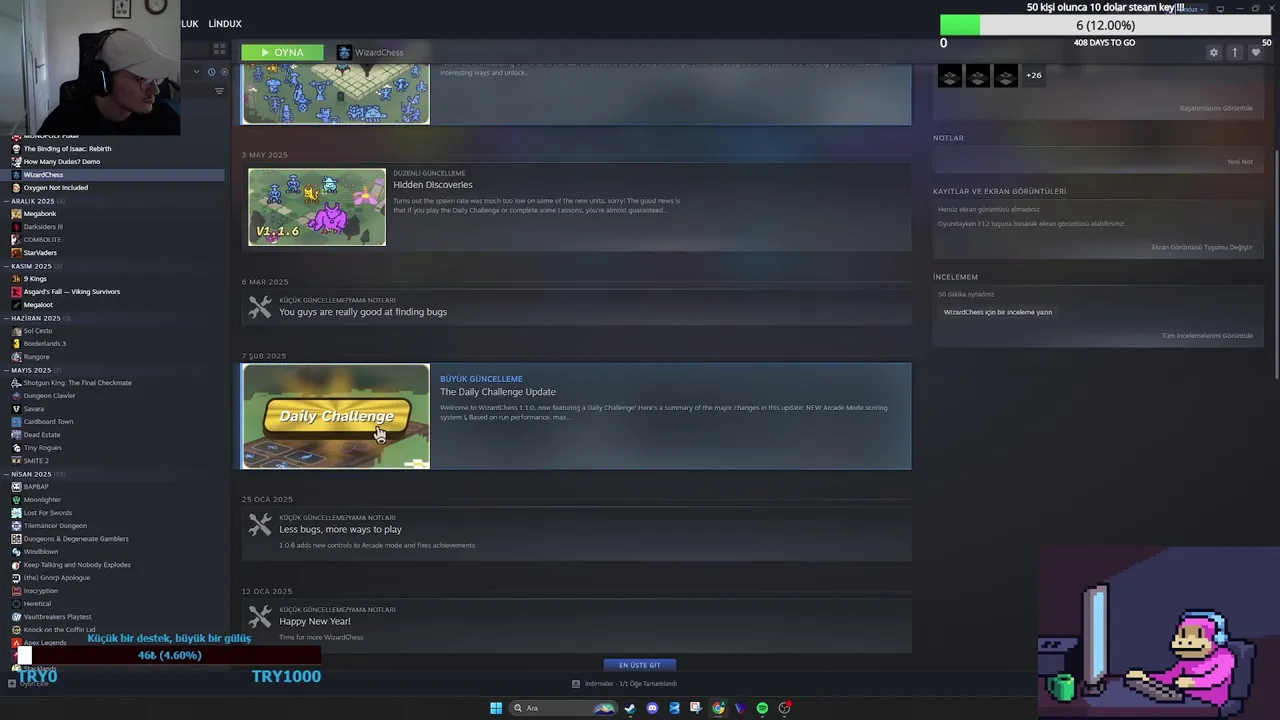Click the Windblown game icon
This screenshot has height=720, width=1280.
(16, 552)
